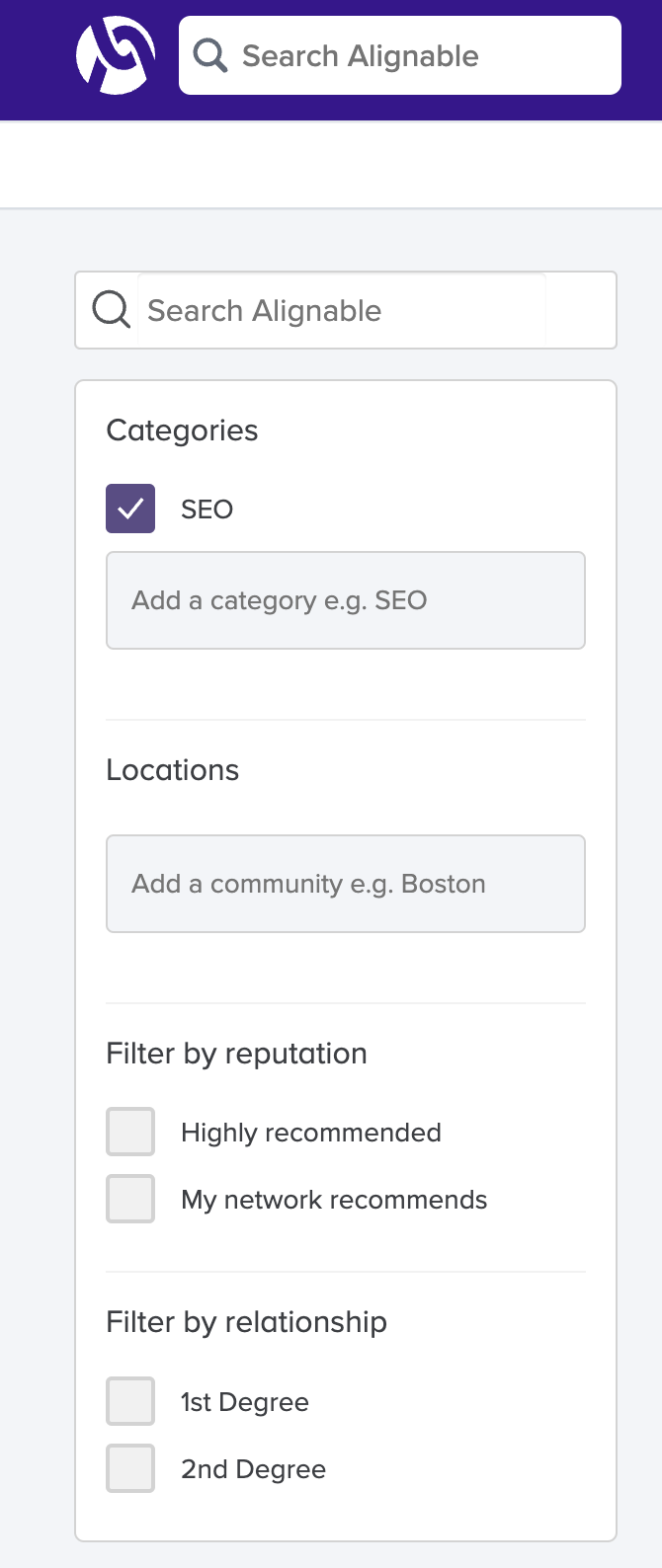Uncheck the SEO category checkbox
Viewport: 662px width, 1568px height.
tap(130, 509)
